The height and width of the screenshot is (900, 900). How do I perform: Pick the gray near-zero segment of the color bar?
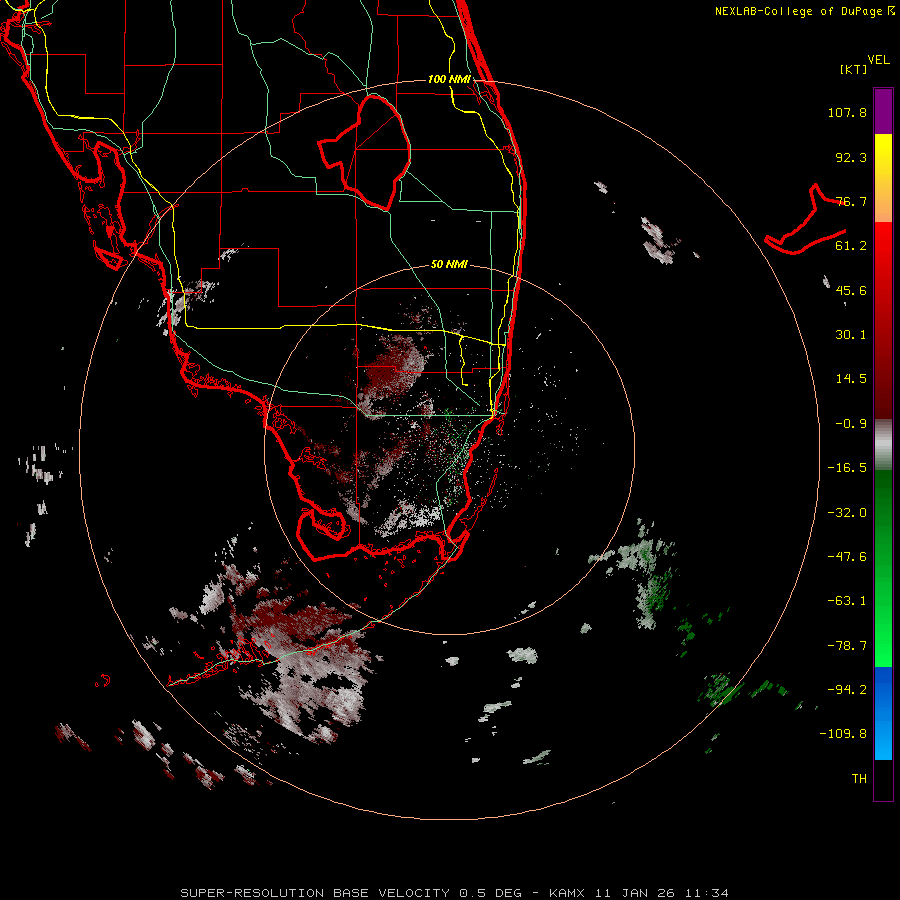[883, 445]
